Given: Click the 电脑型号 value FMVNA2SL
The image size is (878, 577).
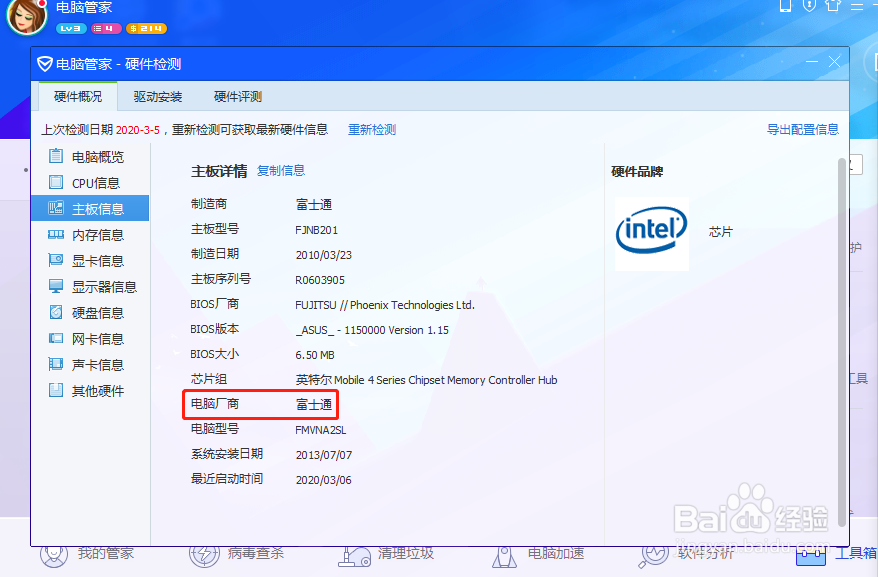Looking at the screenshot, I should coord(320,430).
